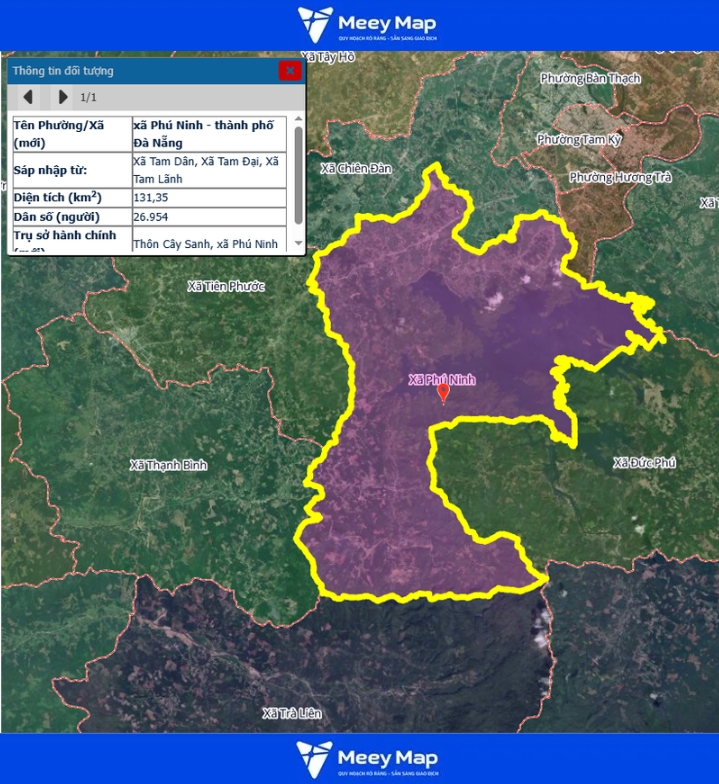Select the Xã Thạnh Bình map label

coord(168,465)
